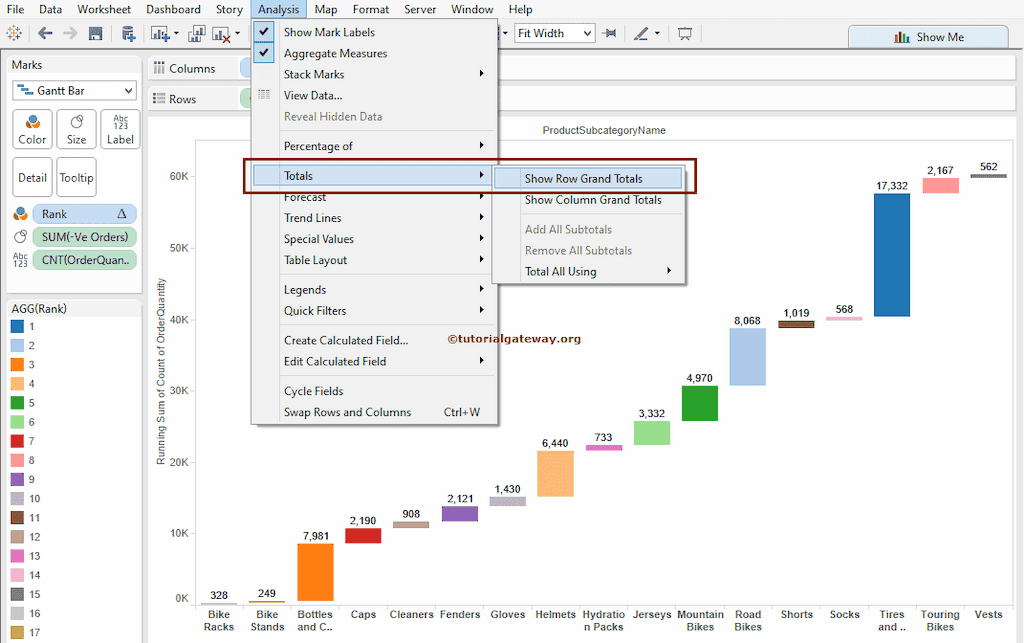
Task: Click the New Data Source icon
Action: (128, 33)
